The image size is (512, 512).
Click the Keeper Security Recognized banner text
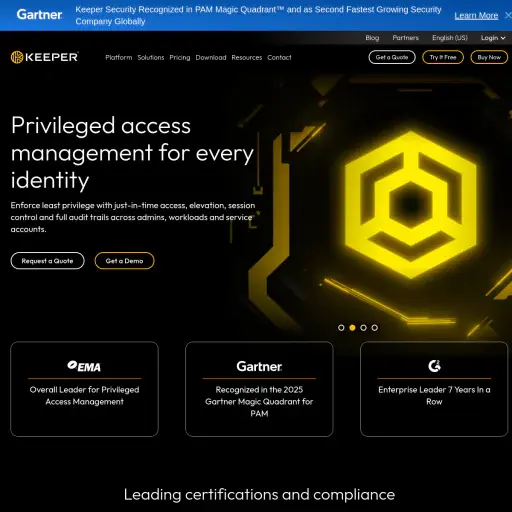(258, 15)
